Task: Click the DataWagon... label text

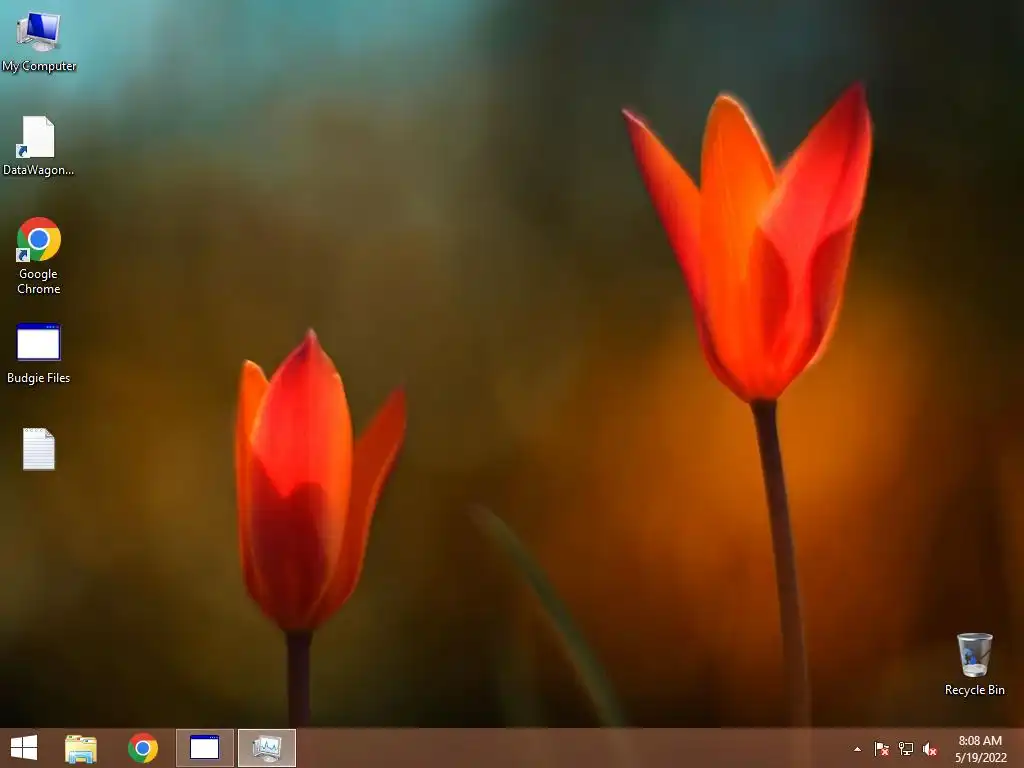Action: click(x=39, y=170)
